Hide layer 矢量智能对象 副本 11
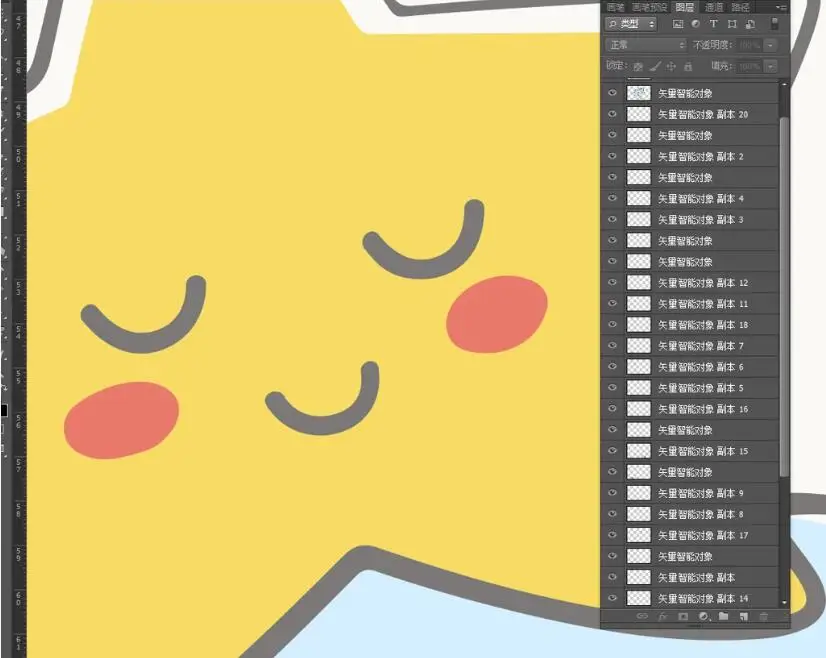The height and width of the screenshot is (658, 826). (612, 303)
